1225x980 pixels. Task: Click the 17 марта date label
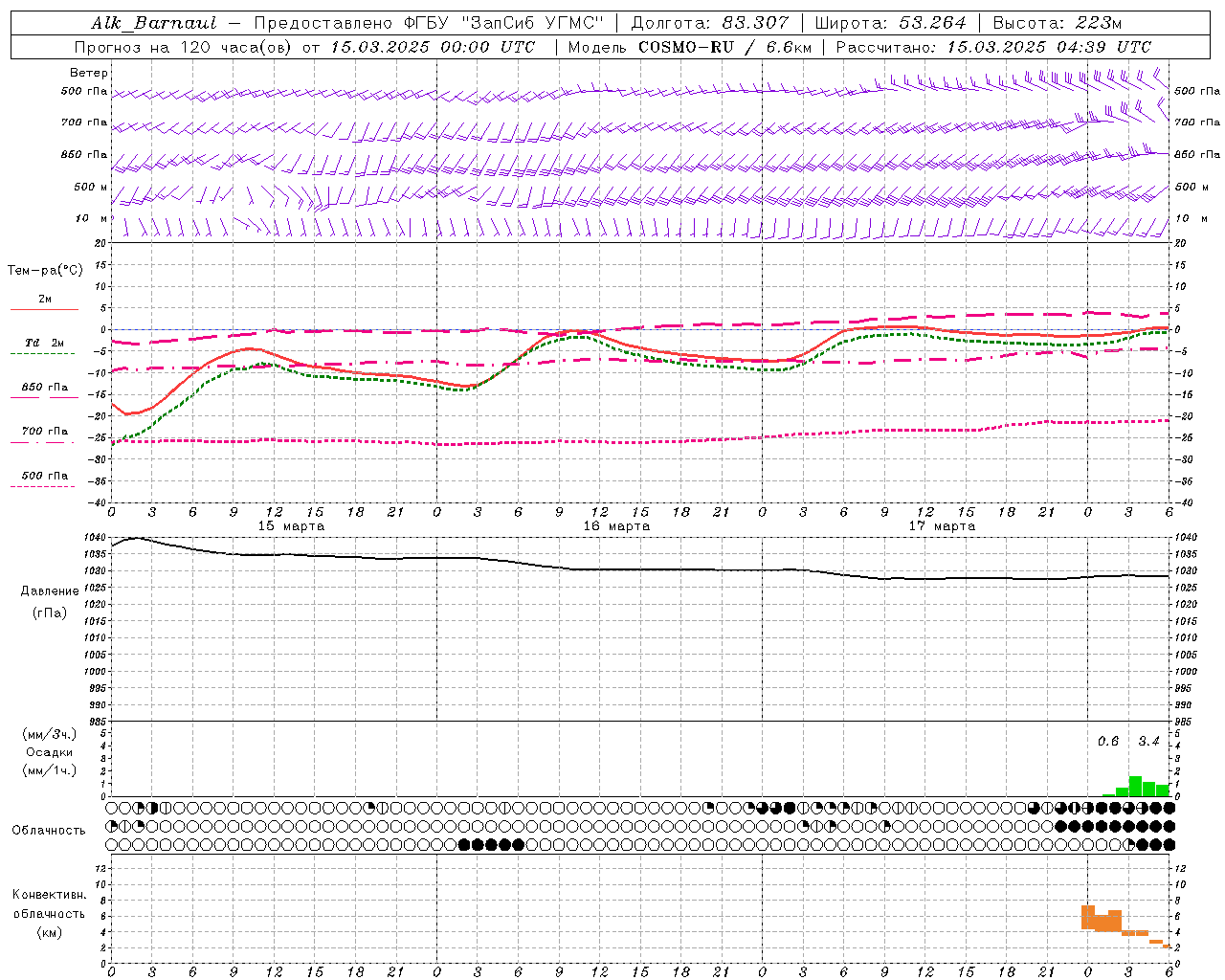942,526
